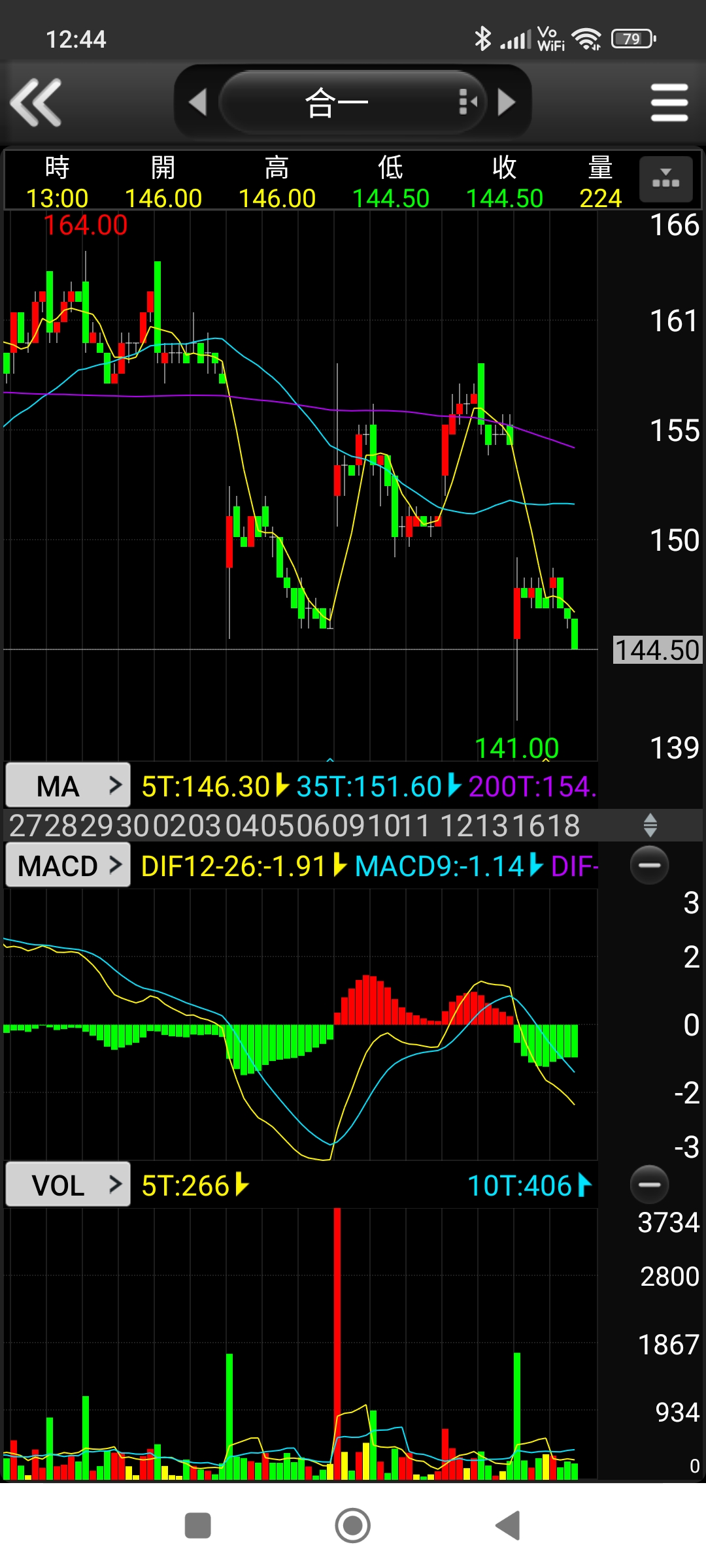Go to previous stock with left arrow
Screen dimensions: 706x1568
[x=197, y=103]
